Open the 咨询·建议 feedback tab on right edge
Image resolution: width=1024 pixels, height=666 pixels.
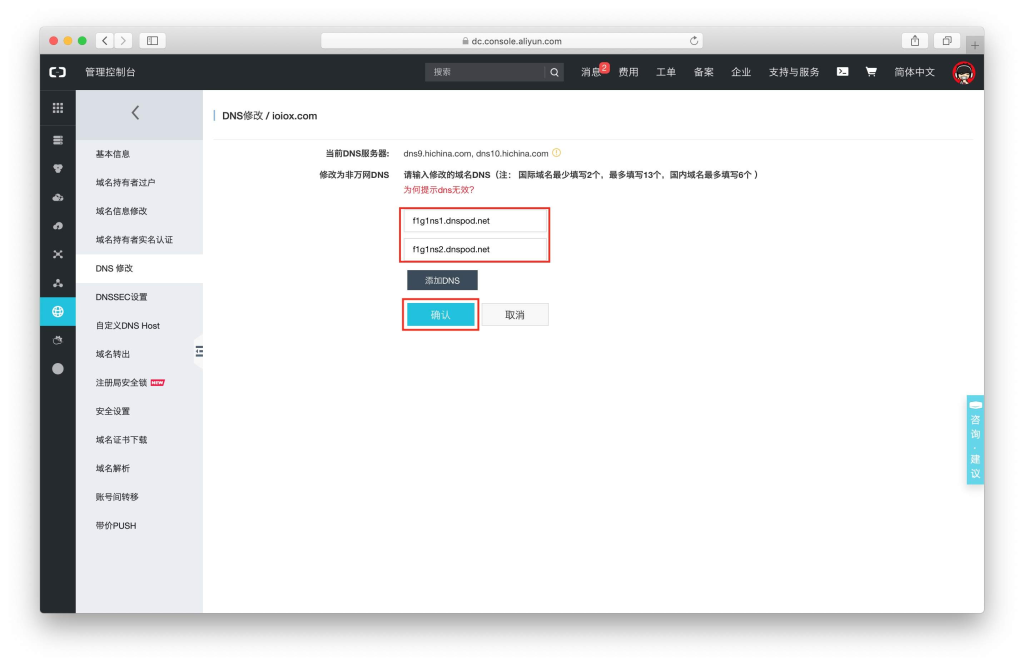(974, 438)
